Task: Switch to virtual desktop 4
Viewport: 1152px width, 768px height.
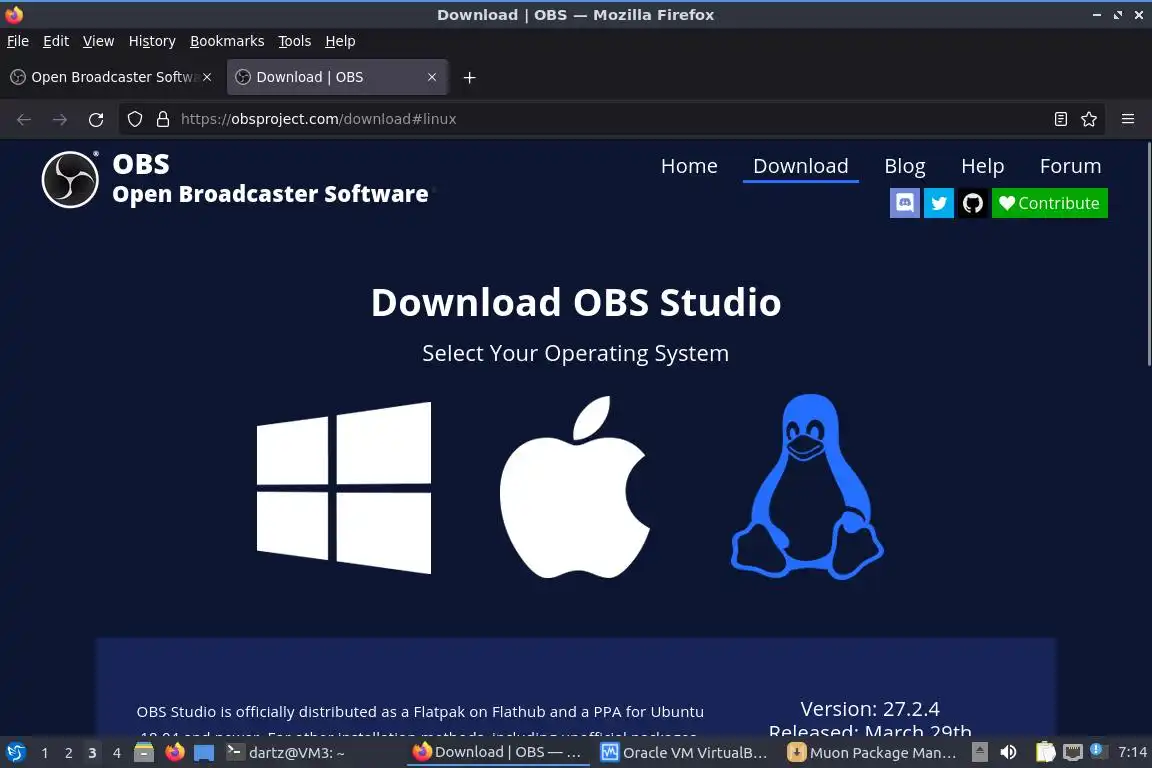Action: coord(116,753)
